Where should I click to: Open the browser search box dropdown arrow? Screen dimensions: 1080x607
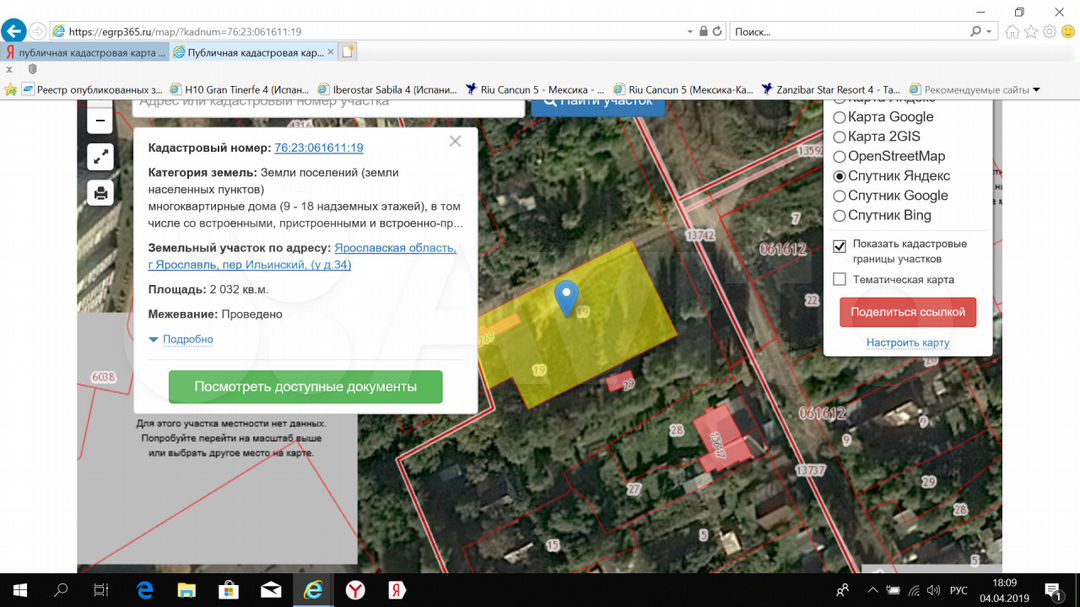991,31
